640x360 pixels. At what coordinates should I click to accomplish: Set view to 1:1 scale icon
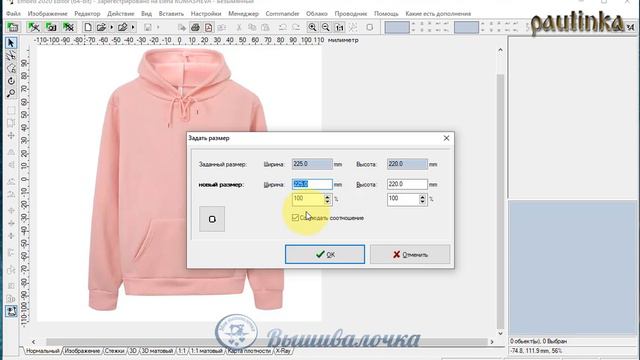(x=339, y=27)
